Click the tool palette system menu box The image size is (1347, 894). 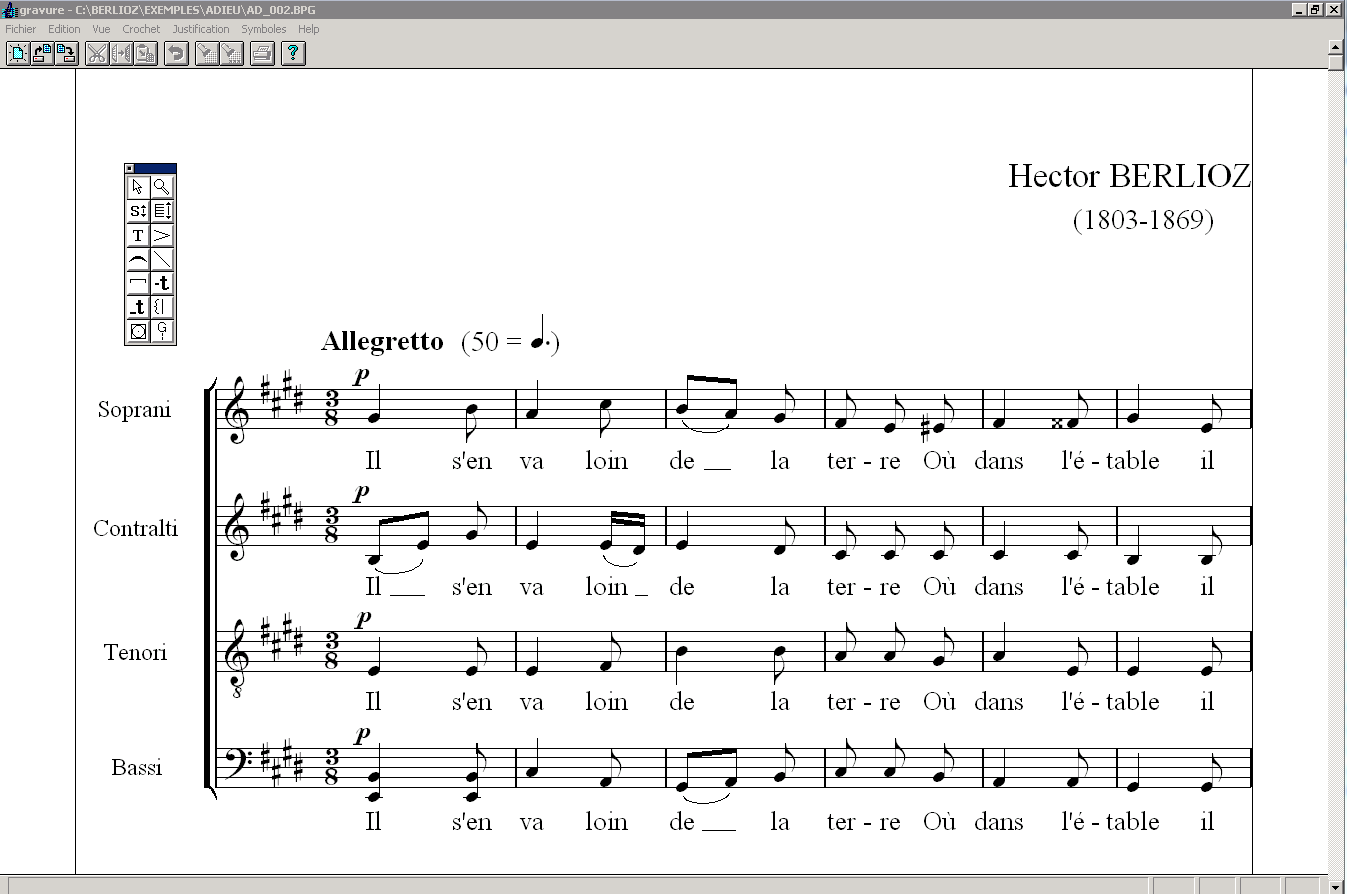click(x=130, y=169)
